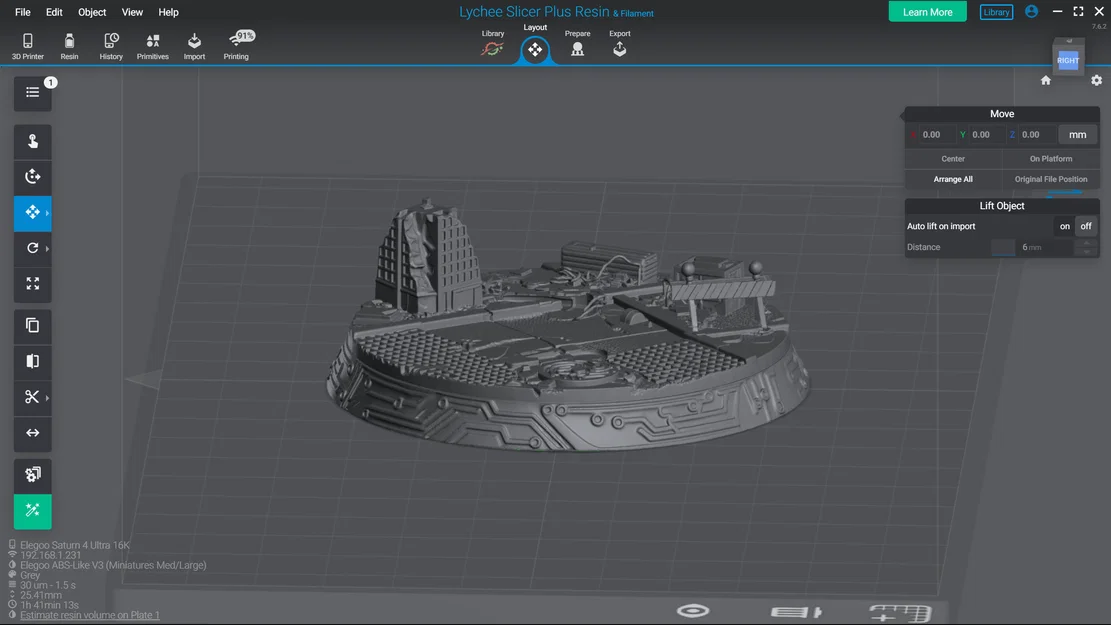Open the File menu

[x=23, y=12]
